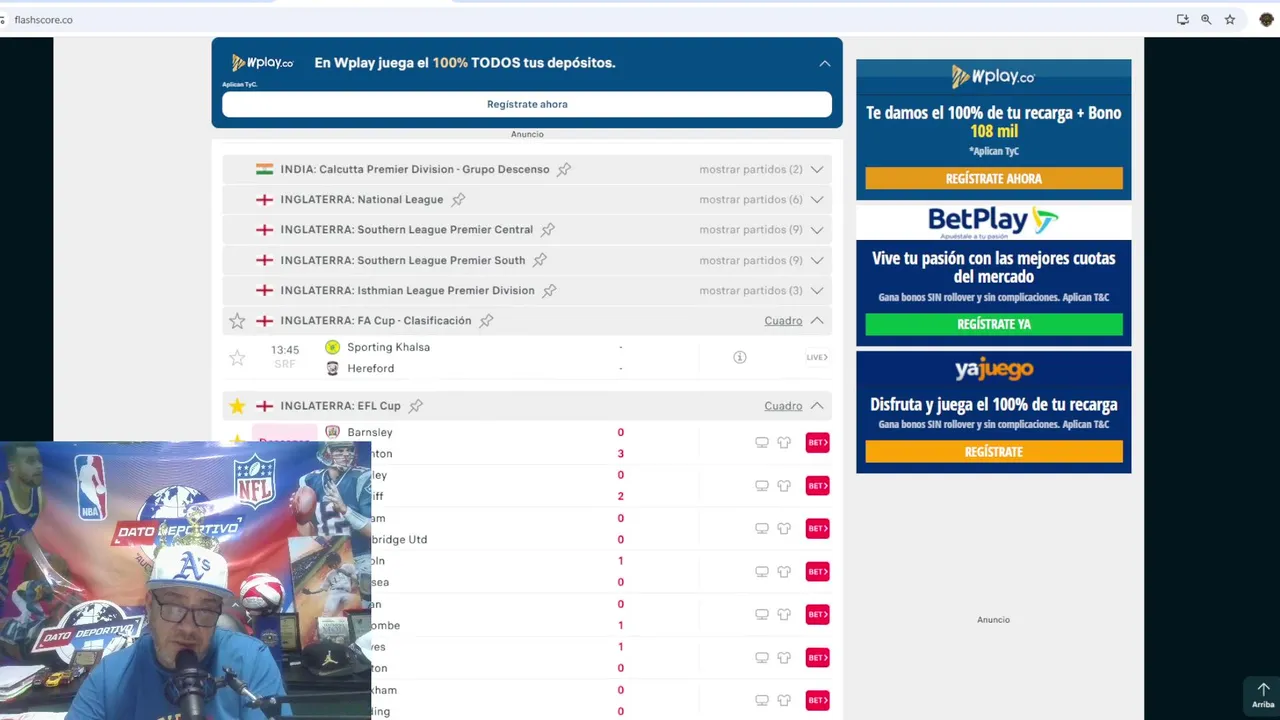Click the streamer webcam overlay video
This screenshot has height=720, width=1280.
185,581
